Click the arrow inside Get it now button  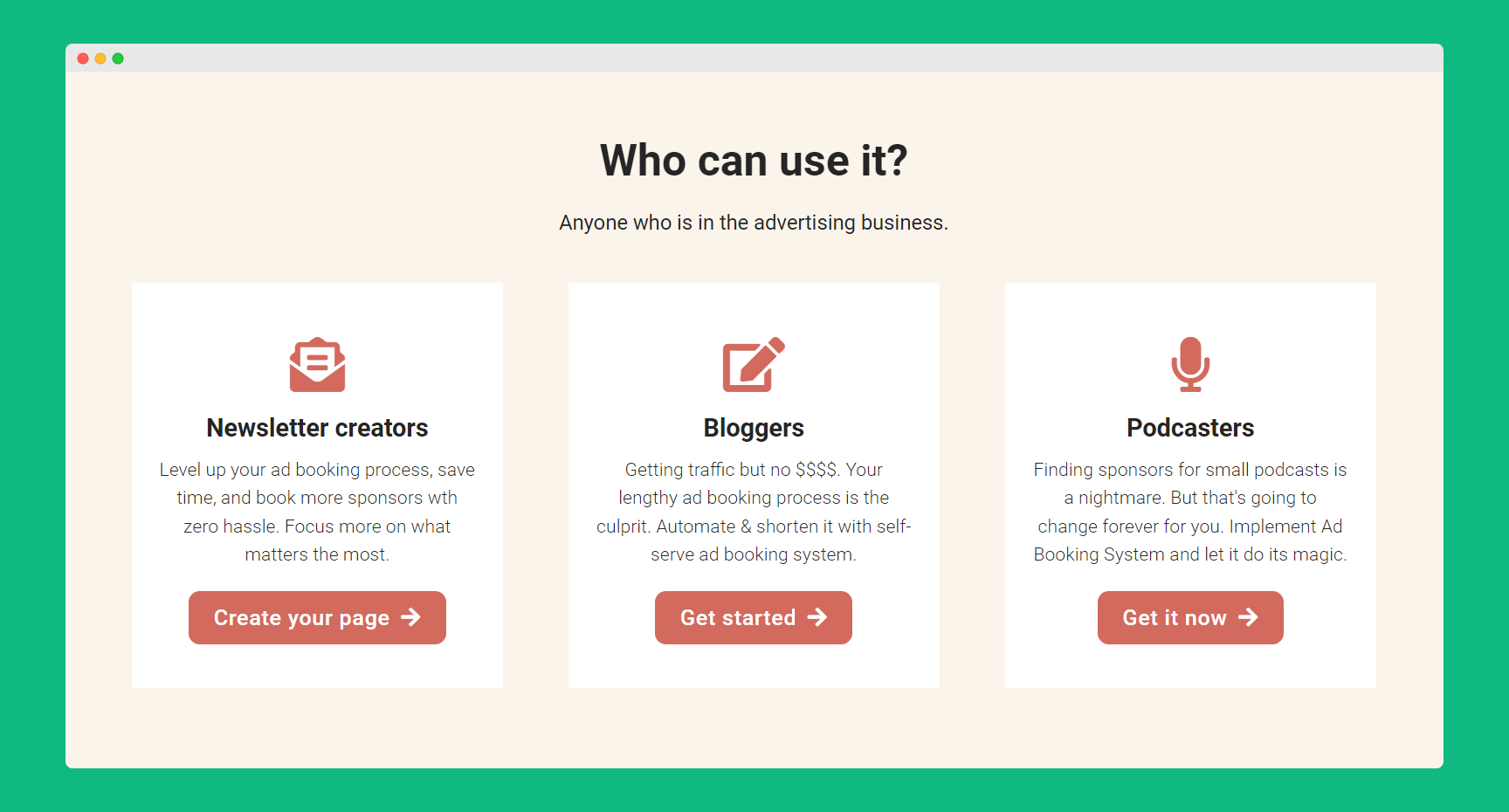[x=1249, y=617]
